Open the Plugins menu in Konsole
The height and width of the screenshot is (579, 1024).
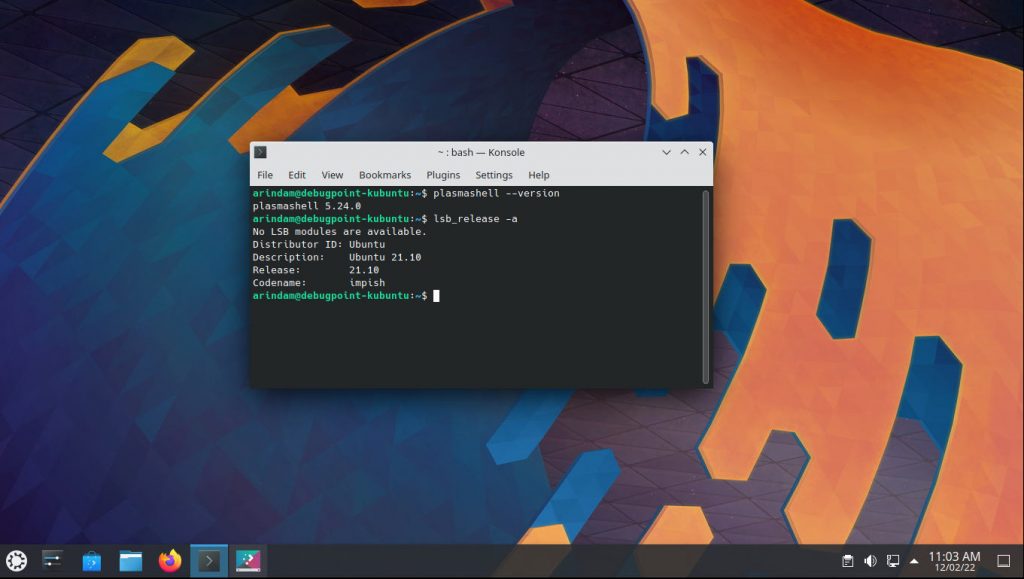click(x=442, y=174)
